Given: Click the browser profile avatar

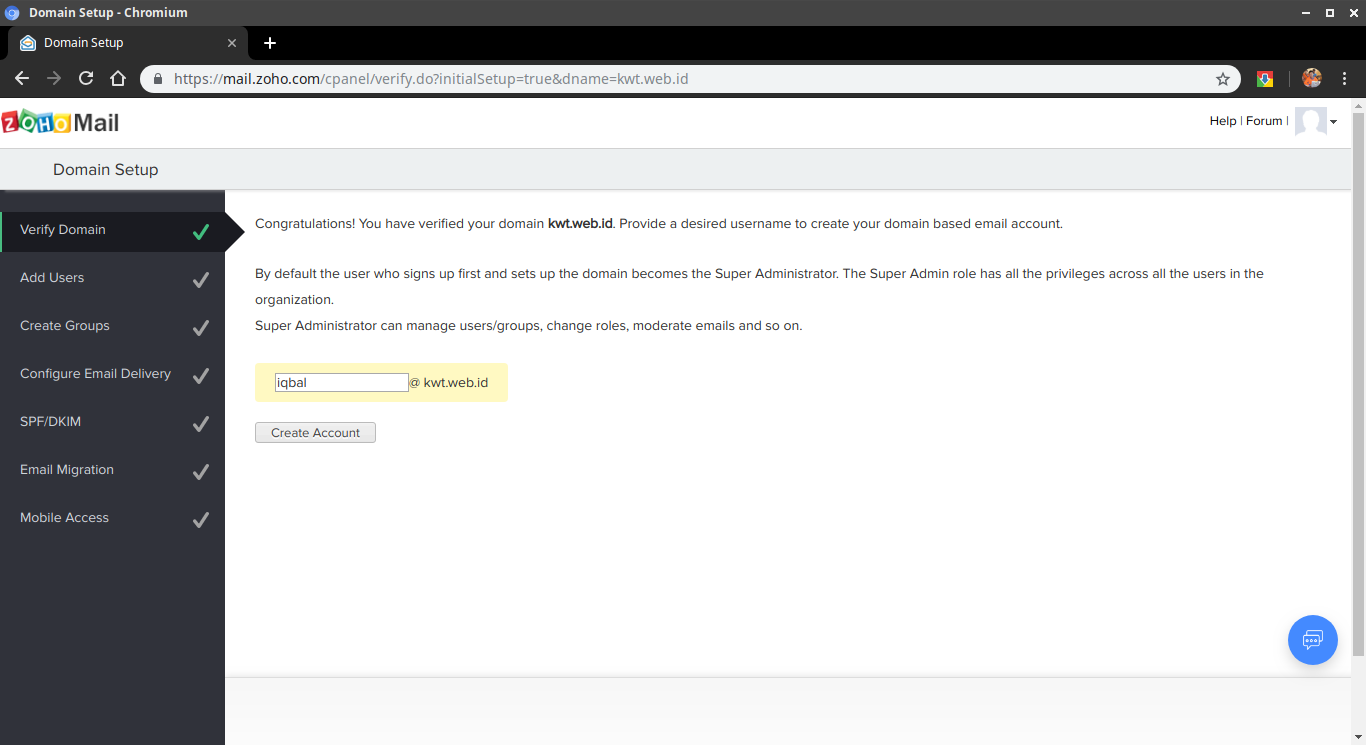Looking at the screenshot, I should pos(1311,78).
